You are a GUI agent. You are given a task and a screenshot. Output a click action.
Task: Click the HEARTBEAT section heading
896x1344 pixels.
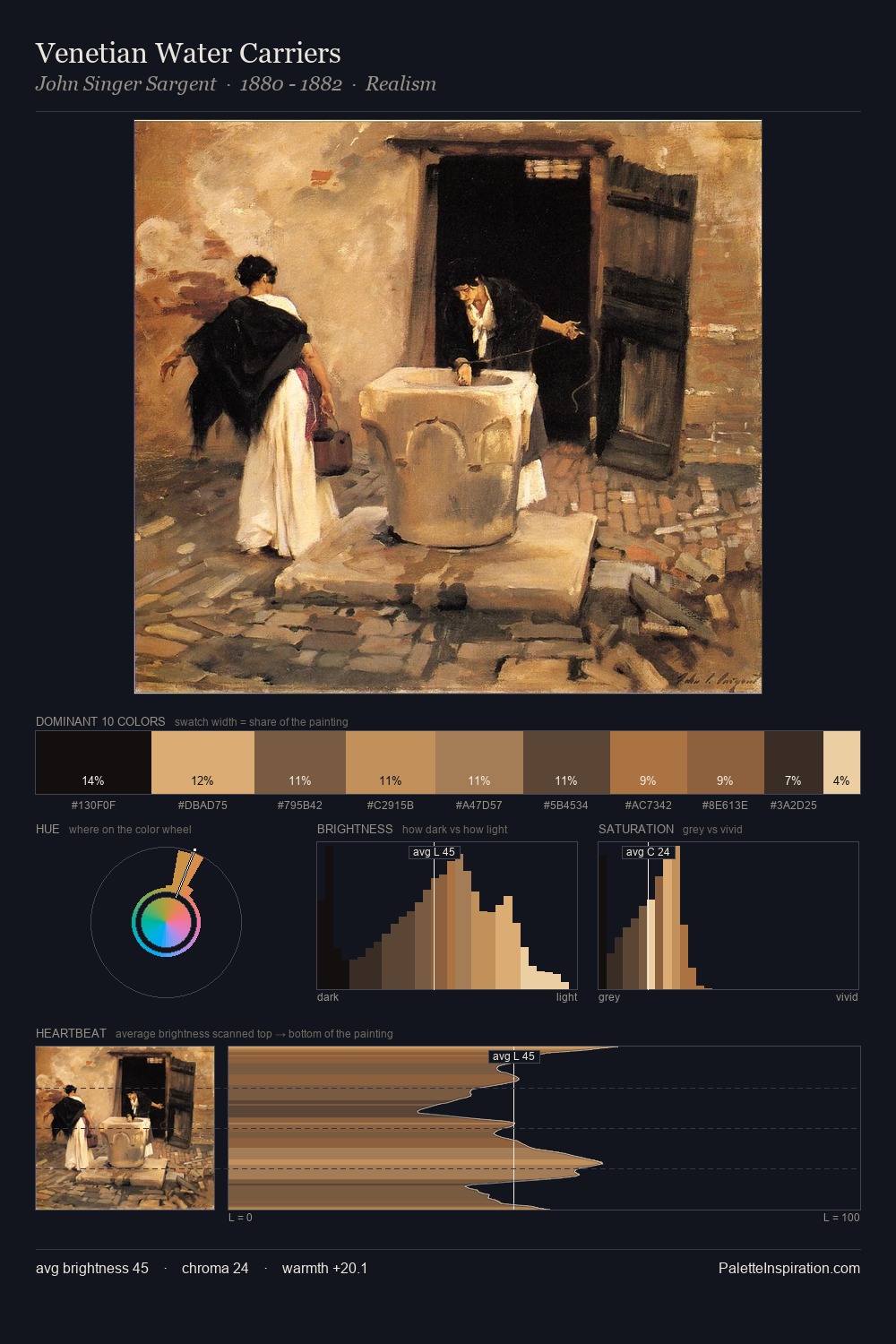71,1033
